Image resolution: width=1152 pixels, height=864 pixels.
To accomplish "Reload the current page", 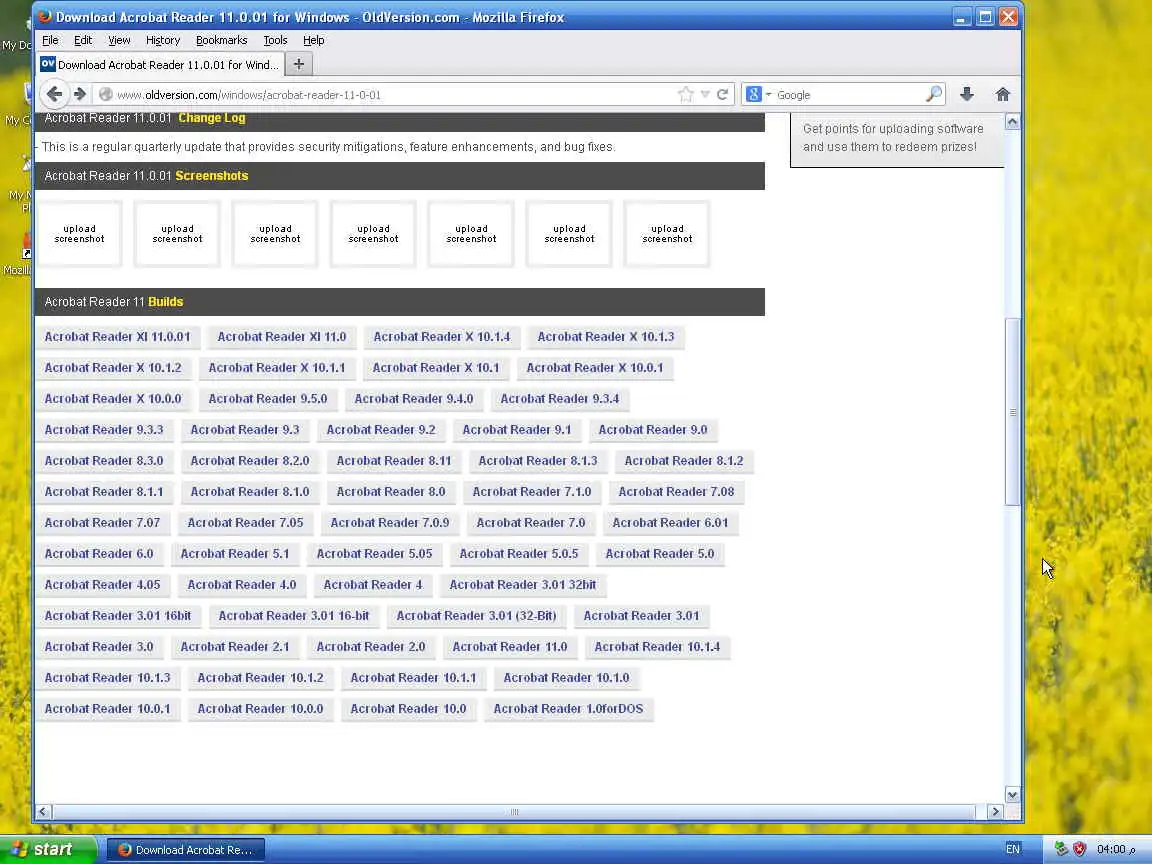I will tap(723, 94).
